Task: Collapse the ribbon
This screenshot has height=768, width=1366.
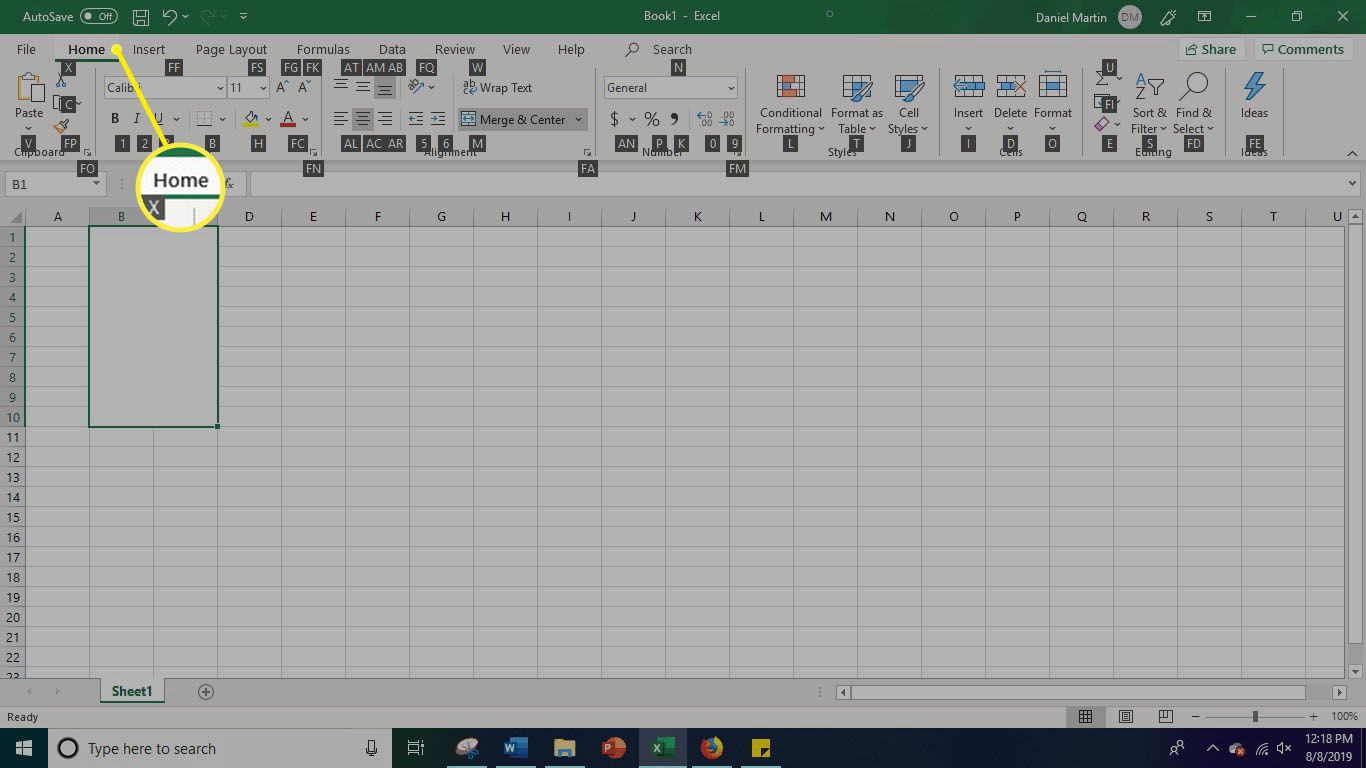Action: 1352,154
